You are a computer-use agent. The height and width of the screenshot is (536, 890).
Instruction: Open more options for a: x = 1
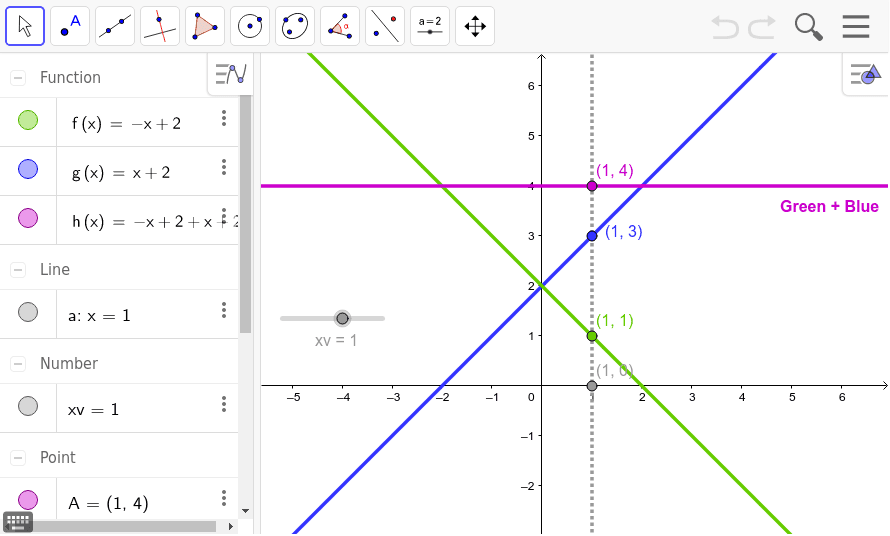(224, 310)
